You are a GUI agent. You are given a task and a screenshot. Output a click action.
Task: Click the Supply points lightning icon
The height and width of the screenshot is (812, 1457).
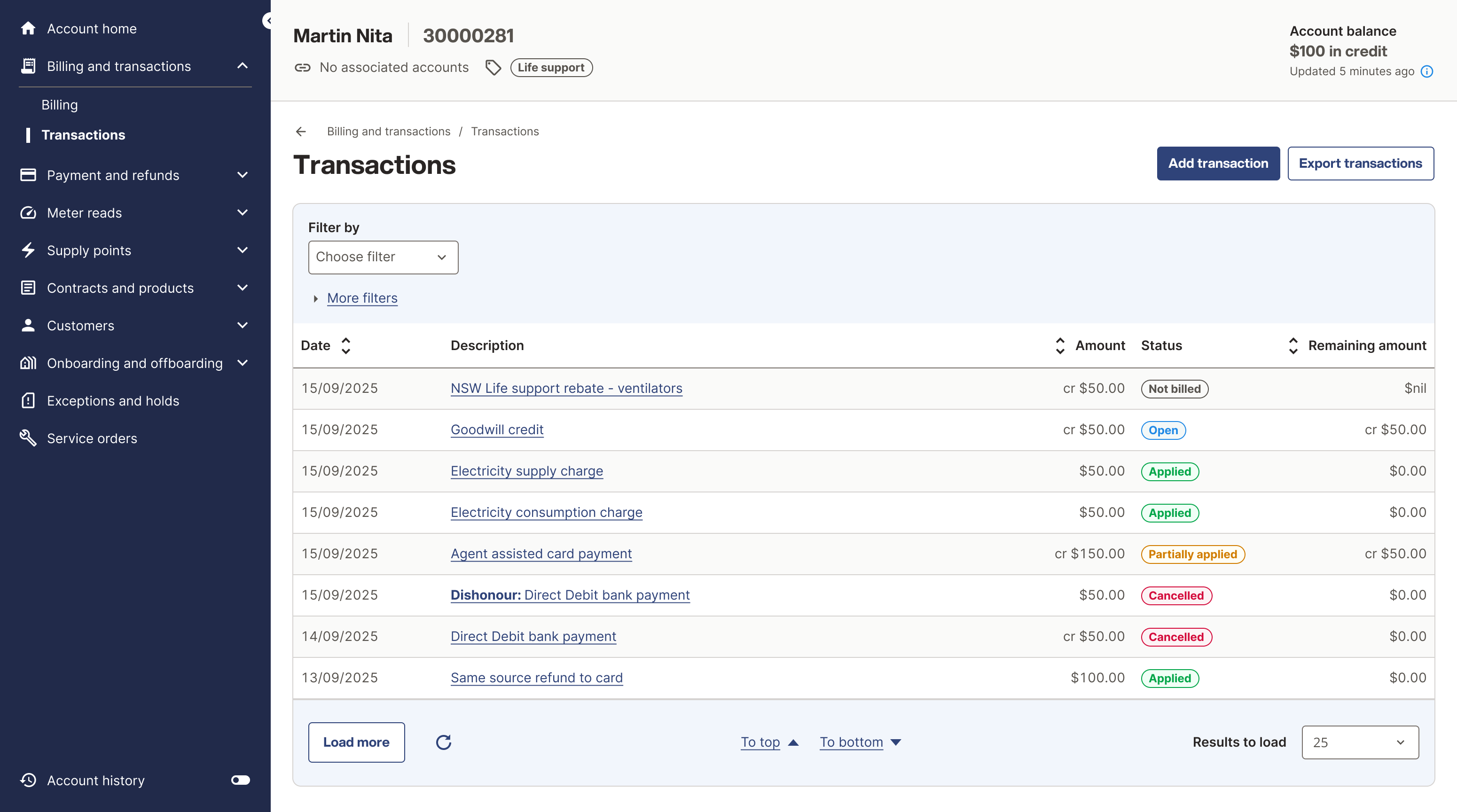pyautogui.click(x=28, y=250)
